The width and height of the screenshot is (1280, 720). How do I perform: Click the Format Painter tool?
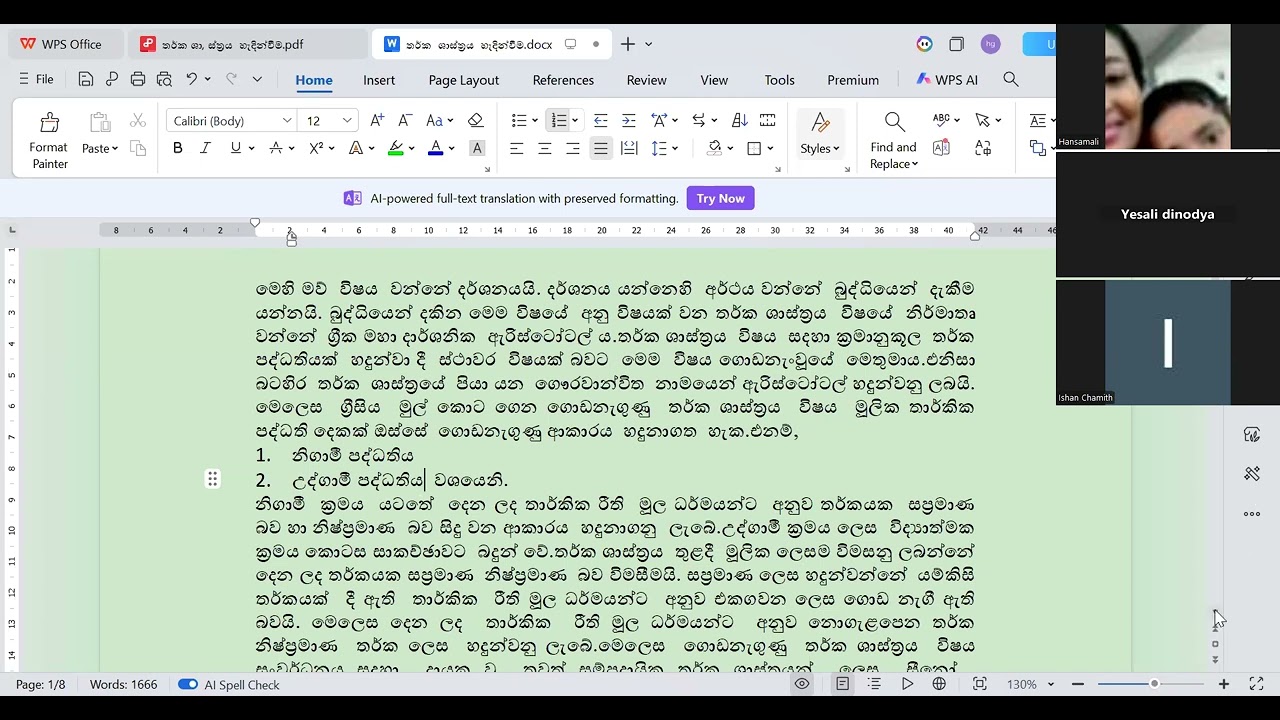pyautogui.click(x=48, y=140)
